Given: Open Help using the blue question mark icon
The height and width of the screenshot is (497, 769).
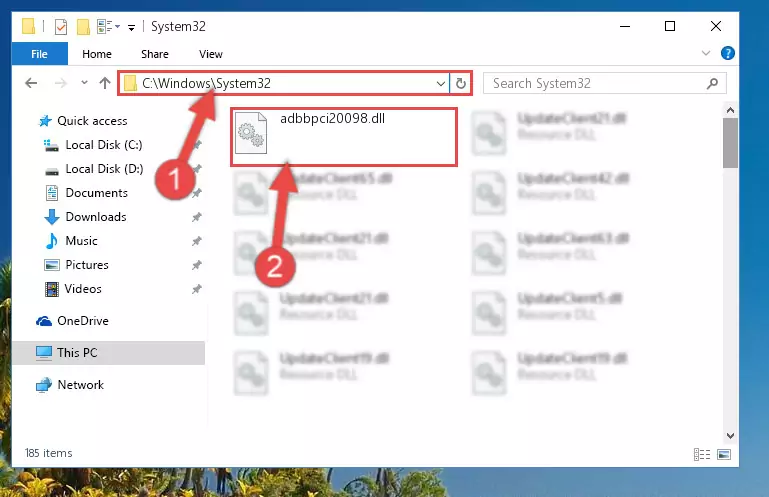Looking at the screenshot, I should click(727, 53).
